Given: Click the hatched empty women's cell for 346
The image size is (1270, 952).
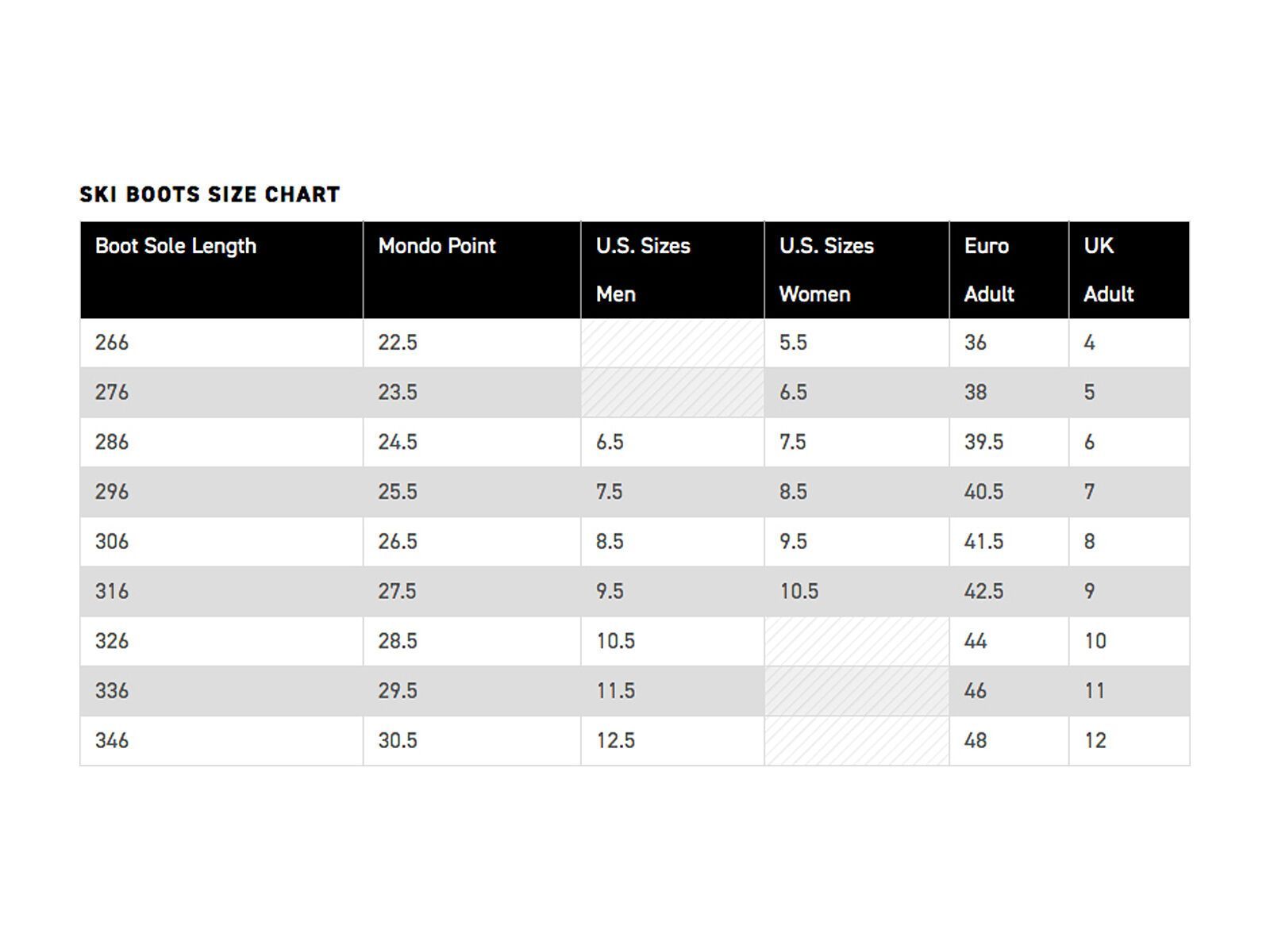Looking at the screenshot, I should [856, 741].
